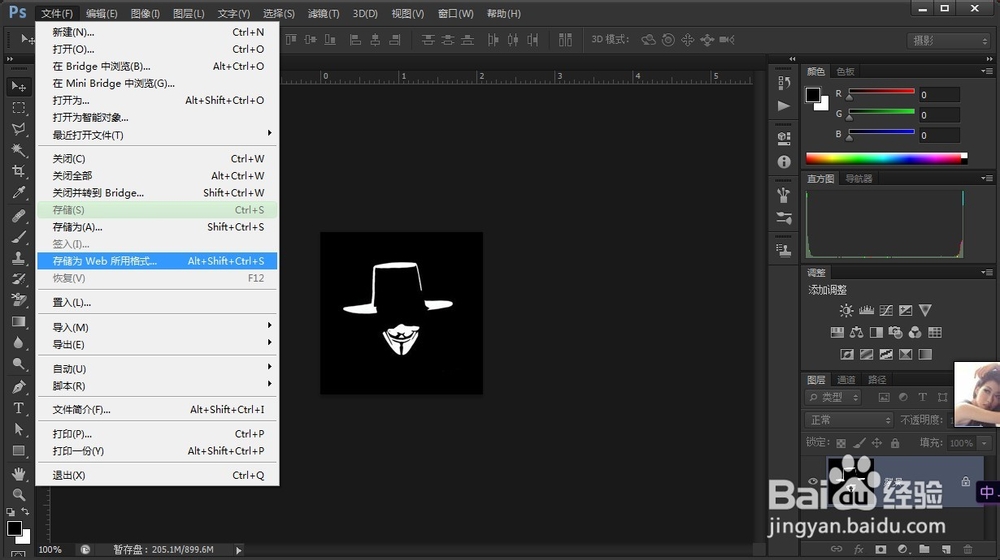Image resolution: width=1000 pixels, height=560 pixels.
Task: Expand the 导出 submenu
Action: tap(157, 344)
